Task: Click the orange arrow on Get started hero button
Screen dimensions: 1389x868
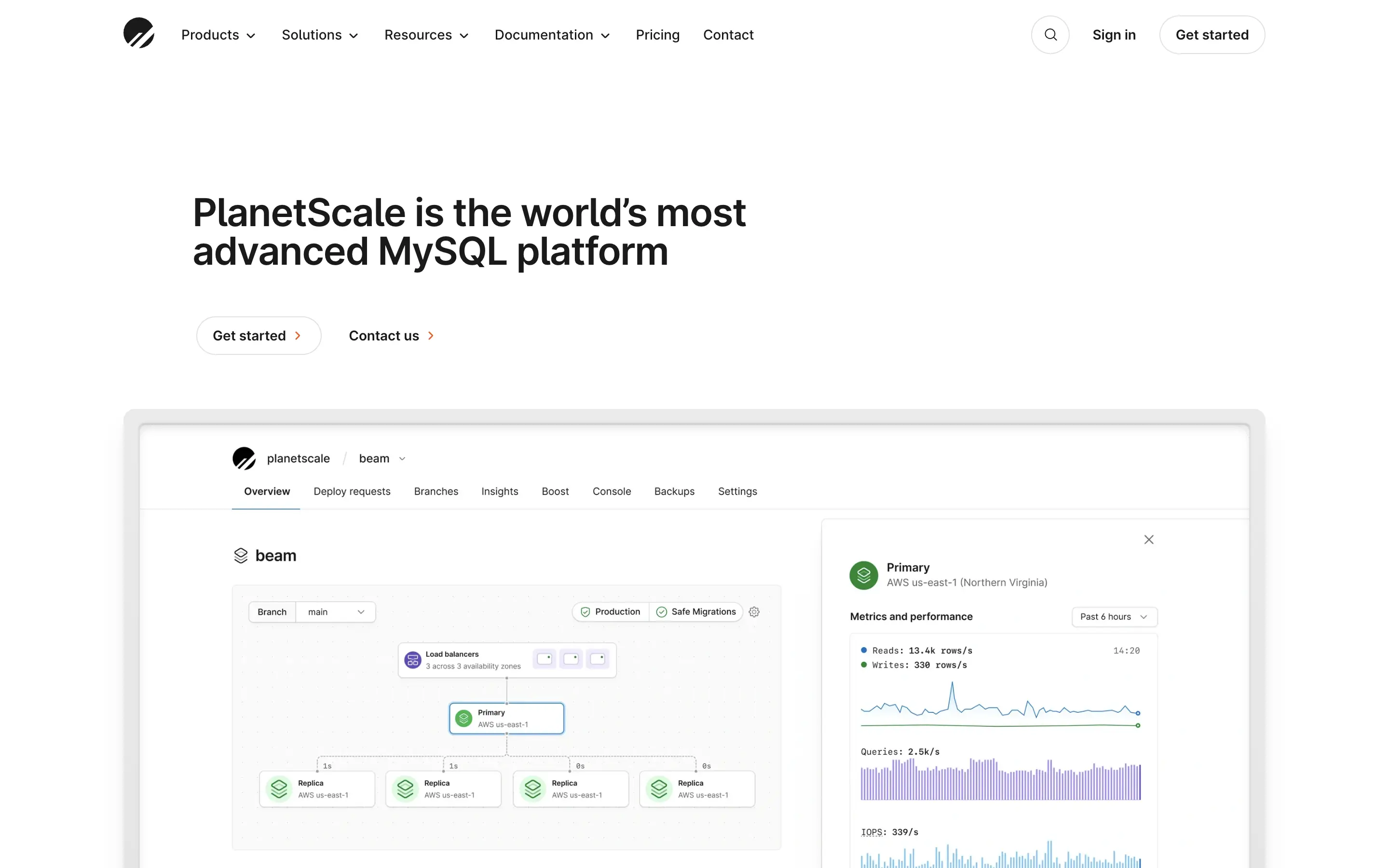Action: [297, 336]
